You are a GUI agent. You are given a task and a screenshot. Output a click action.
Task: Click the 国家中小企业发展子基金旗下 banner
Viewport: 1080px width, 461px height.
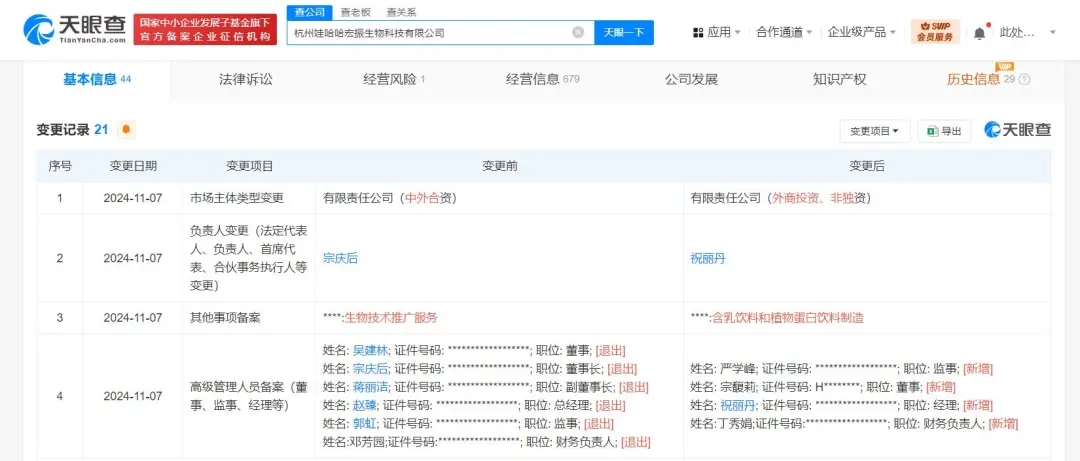point(205,30)
